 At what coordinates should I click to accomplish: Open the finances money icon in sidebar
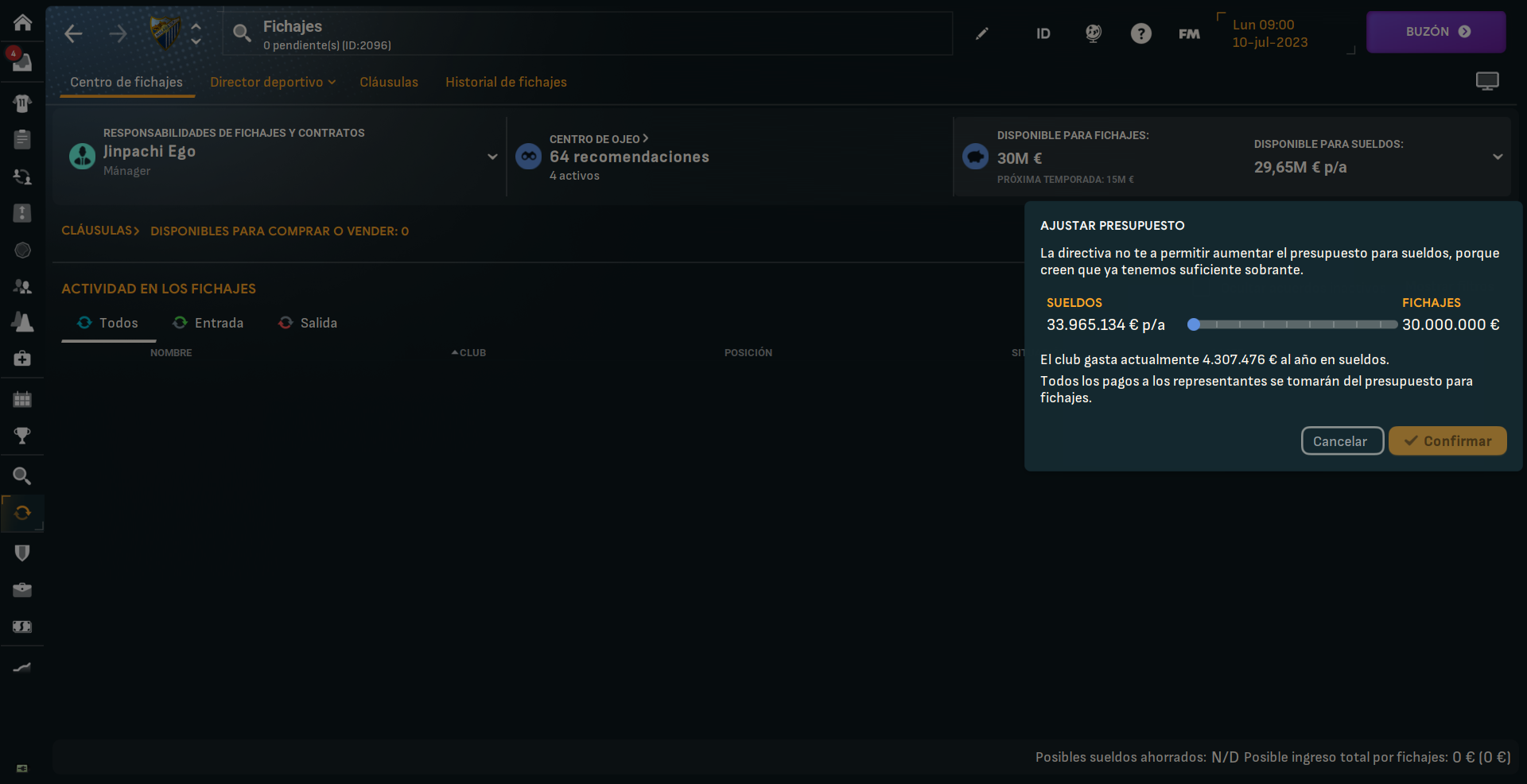pos(22,627)
